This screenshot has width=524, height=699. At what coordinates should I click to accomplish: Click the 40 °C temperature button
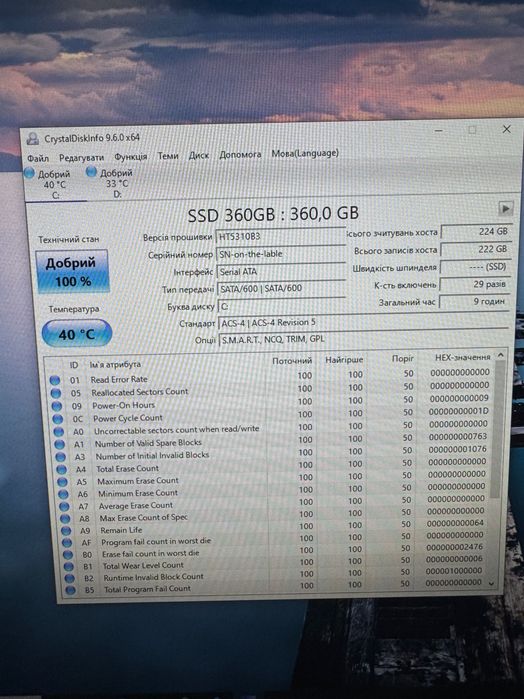[77, 333]
